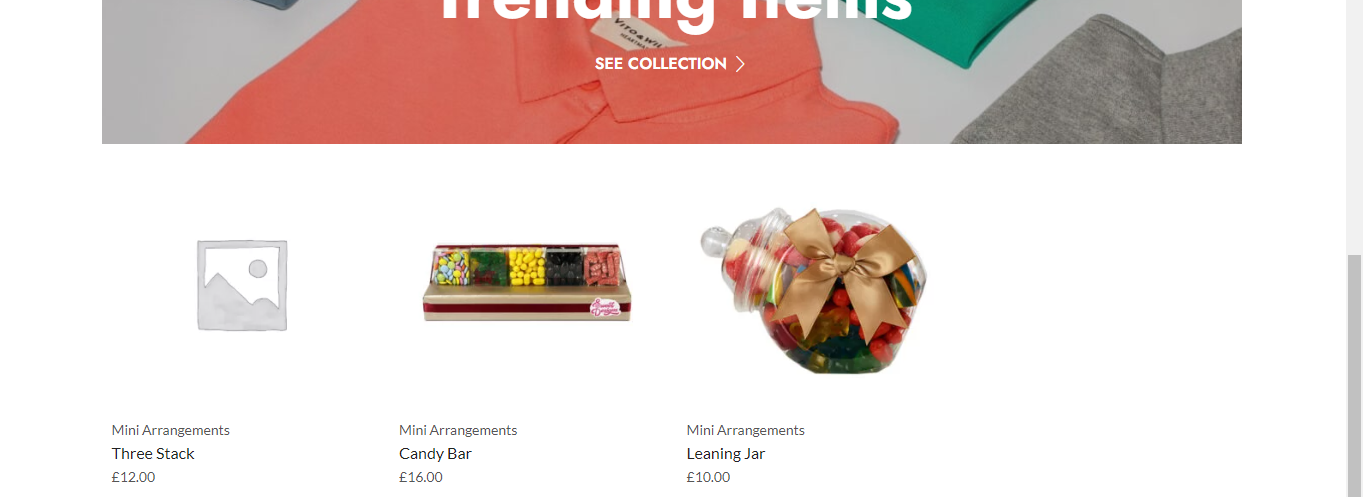Open Mini Arrangements category above Leaning Jar
Screen dimensions: 1363x497
[746, 430]
